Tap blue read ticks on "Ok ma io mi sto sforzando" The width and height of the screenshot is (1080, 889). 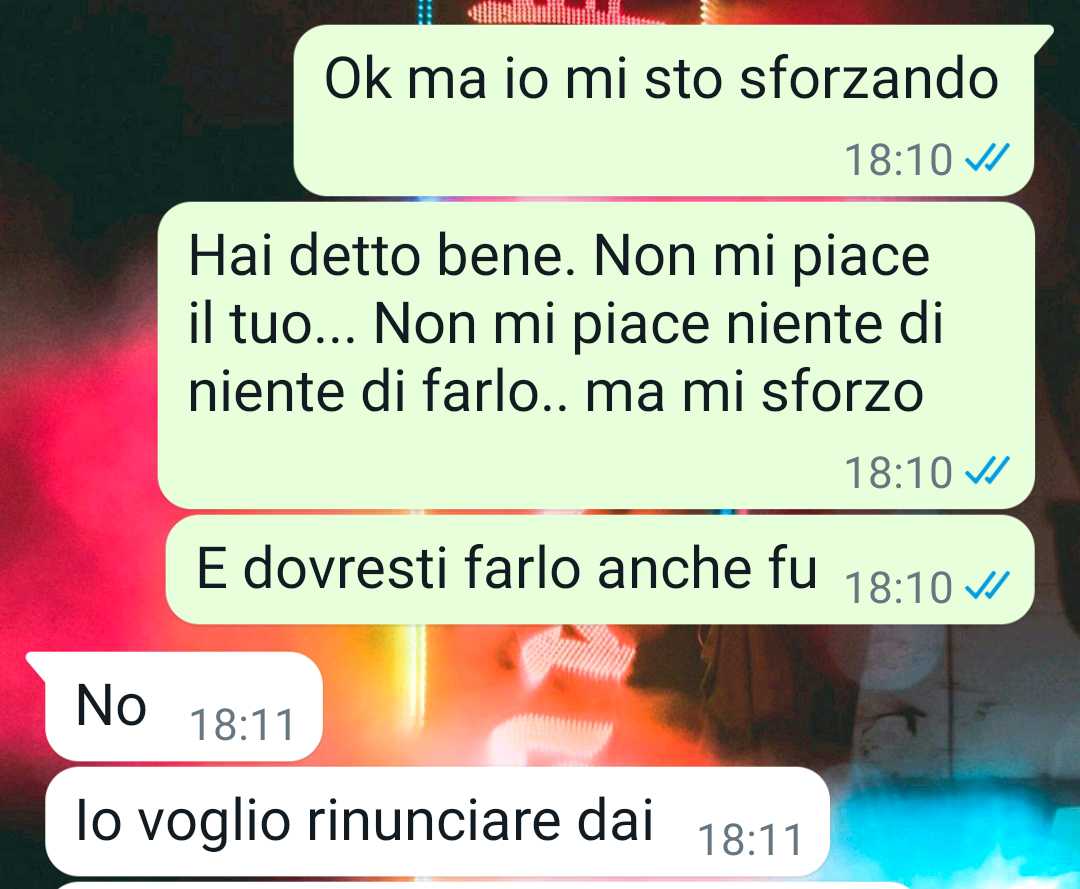987,158
